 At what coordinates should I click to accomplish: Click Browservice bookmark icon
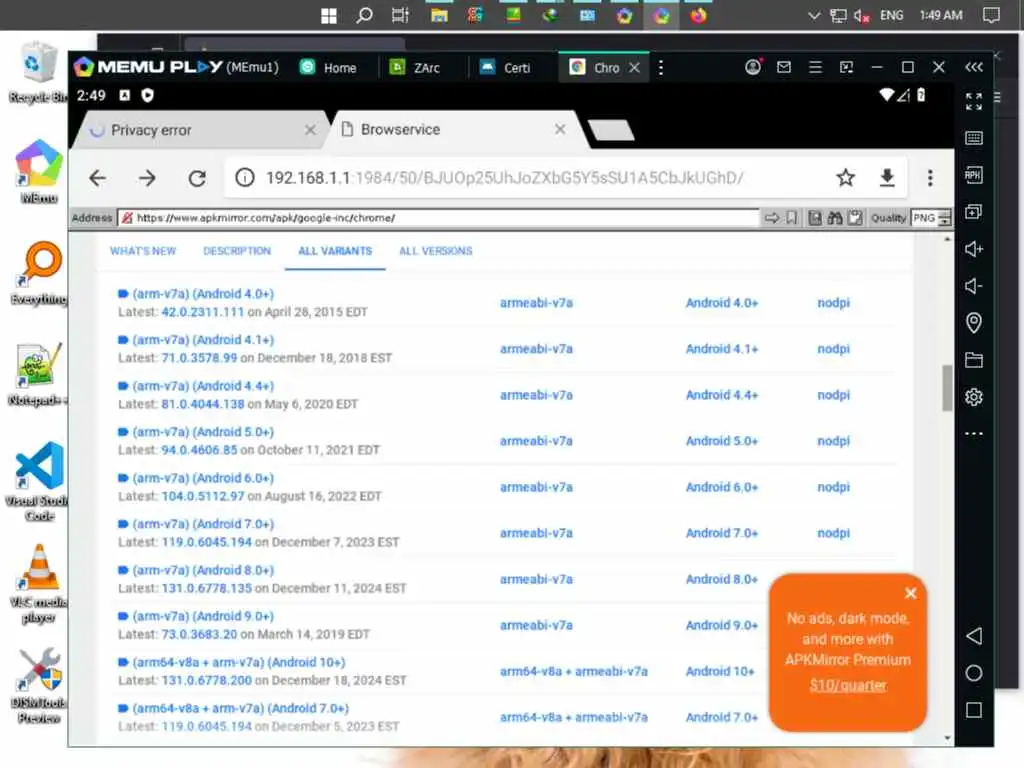(792, 217)
